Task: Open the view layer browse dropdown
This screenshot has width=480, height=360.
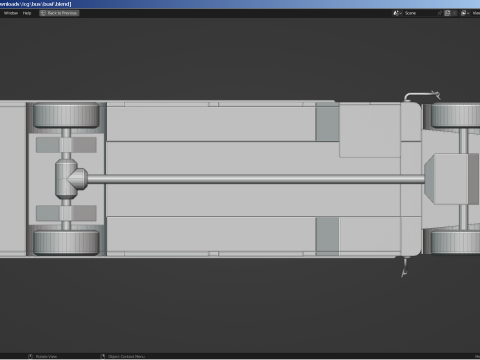Action: [465, 13]
